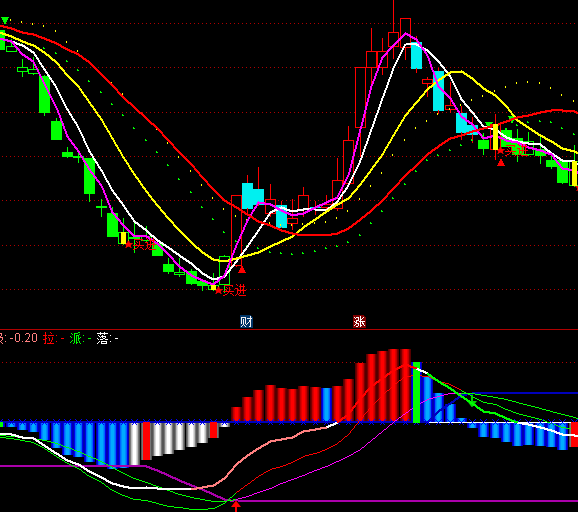578x512 pixels.
Task: Click the red 涨 event marker
Action: [x=359, y=321]
